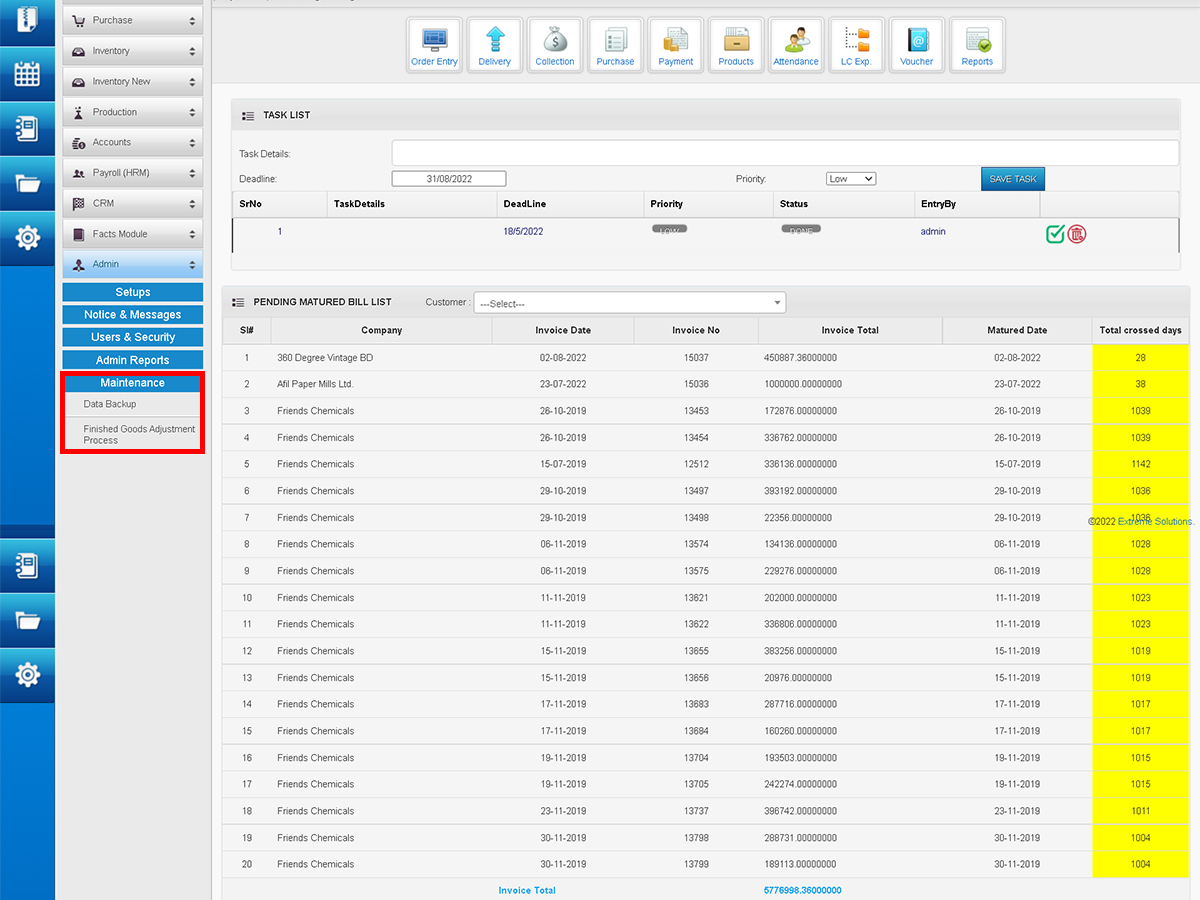Image resolution: width=1200 pixels, height=900 pixels.
Task: Open the Payment shortcut icon
Action: click(675, 45)
